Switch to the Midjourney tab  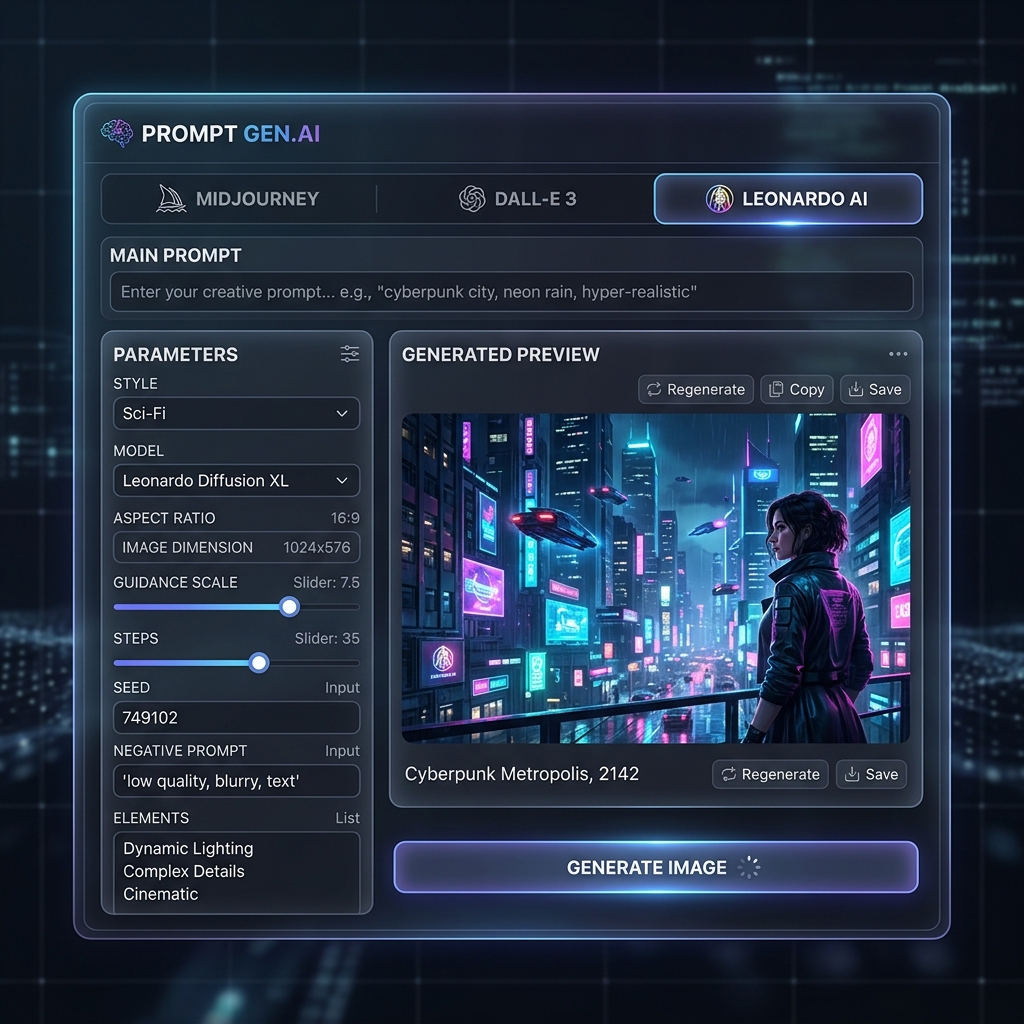tap(238, 199)
